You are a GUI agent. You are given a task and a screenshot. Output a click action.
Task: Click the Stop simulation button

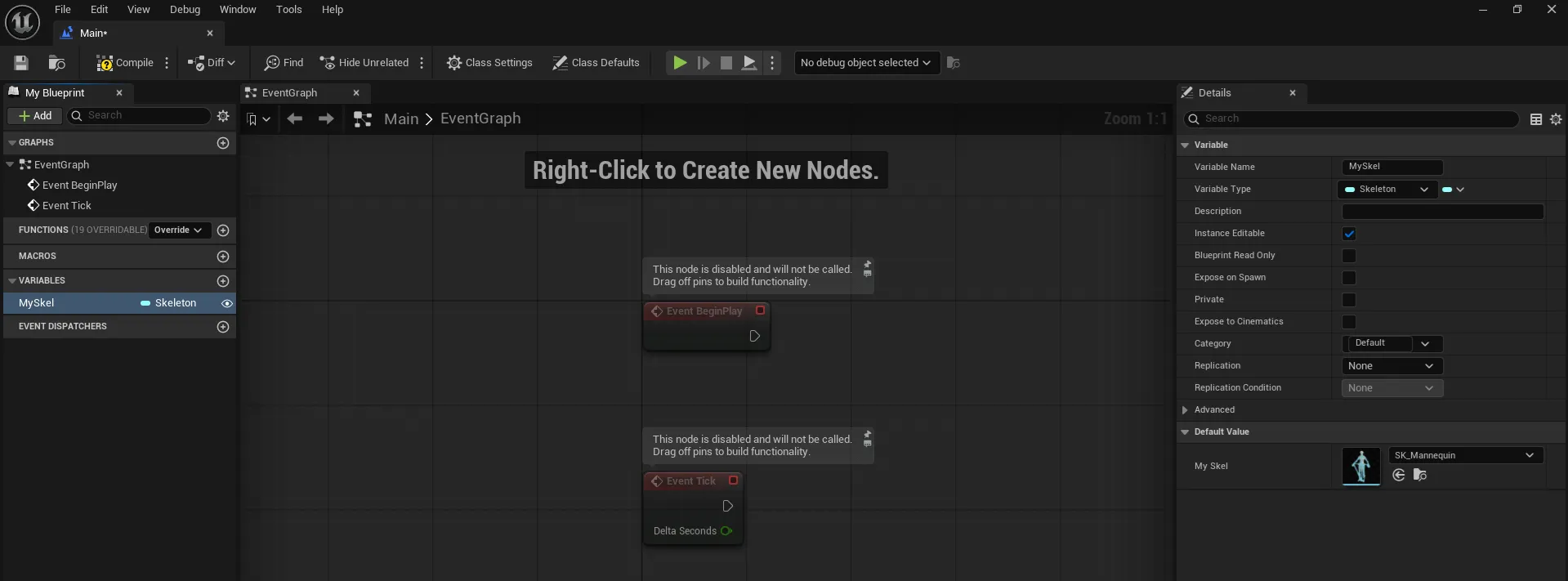[726, 63]
